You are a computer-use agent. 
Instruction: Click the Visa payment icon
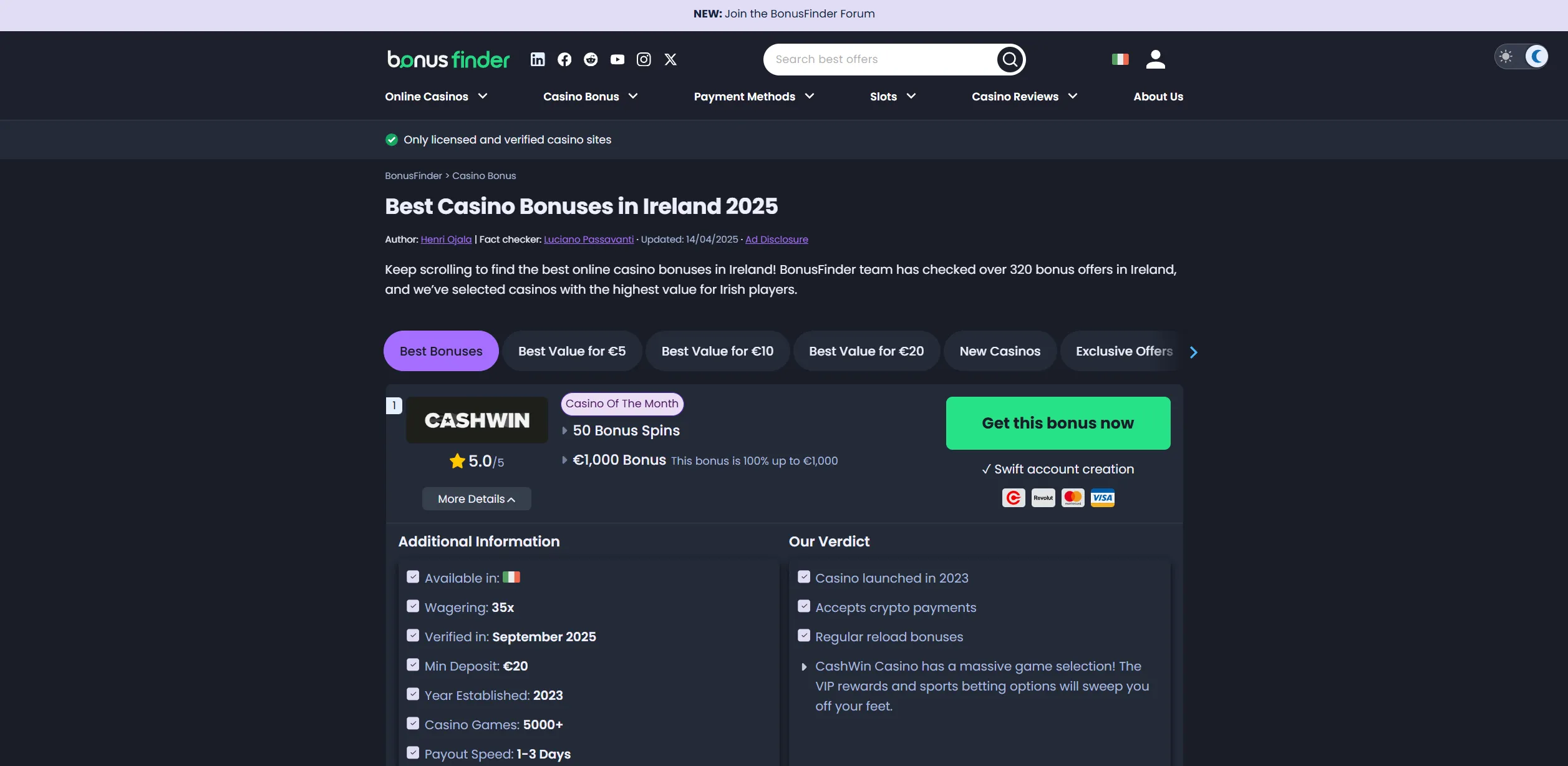[x=1103, y=498]
